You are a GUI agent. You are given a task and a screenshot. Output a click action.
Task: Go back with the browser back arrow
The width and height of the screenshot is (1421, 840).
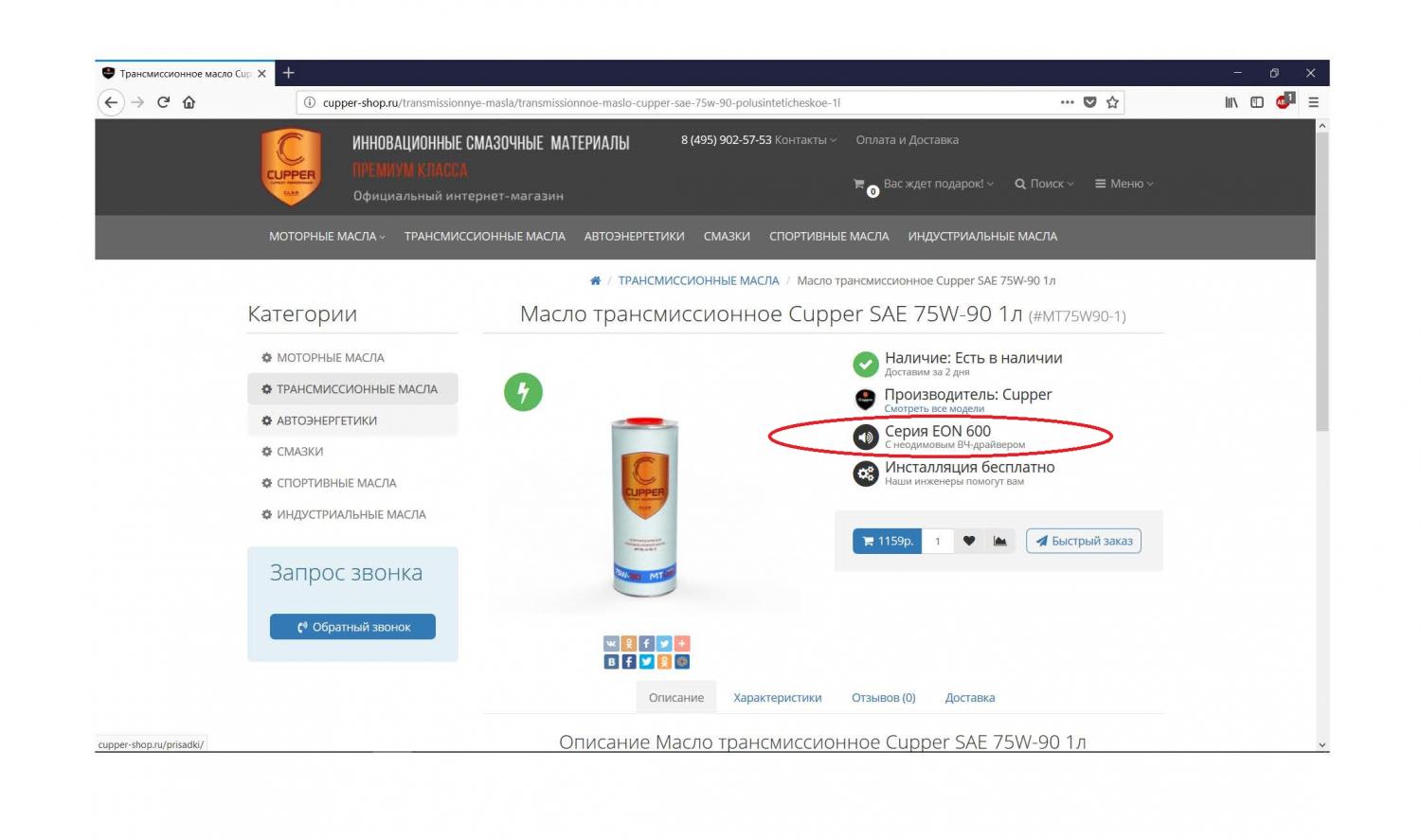click(111, 102)
